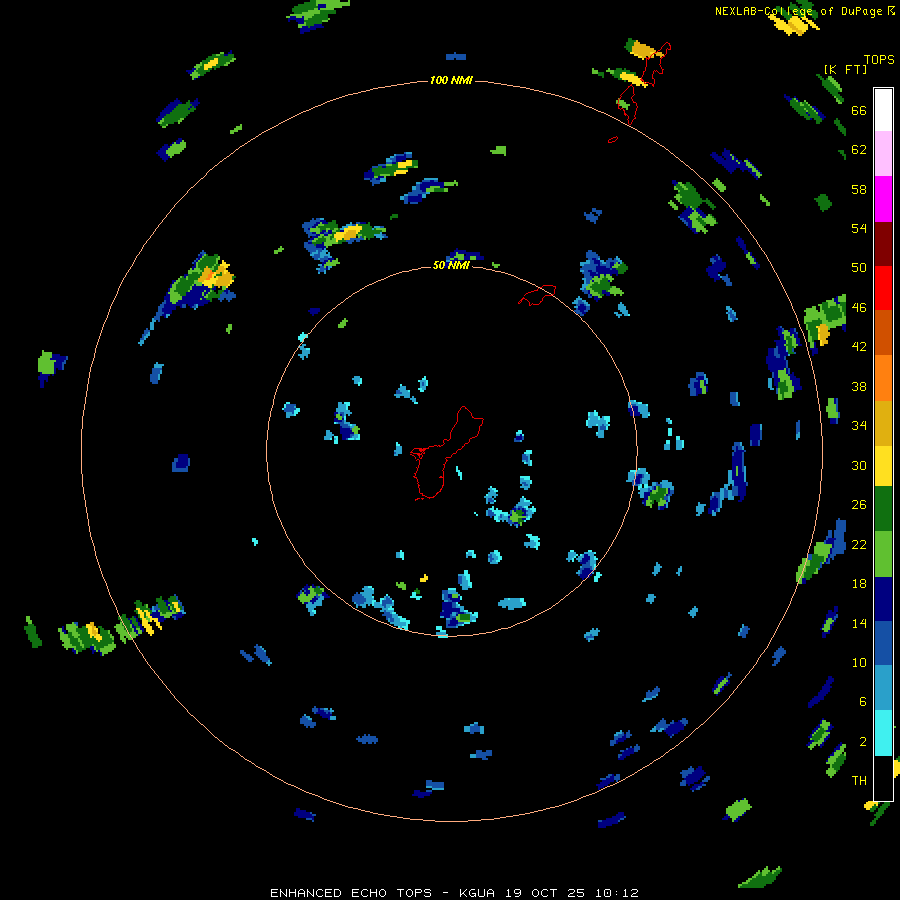Select the "TH" threshold label
Image resolution: width=900 pixels, height=900 pixels.
tap(859, 781)
